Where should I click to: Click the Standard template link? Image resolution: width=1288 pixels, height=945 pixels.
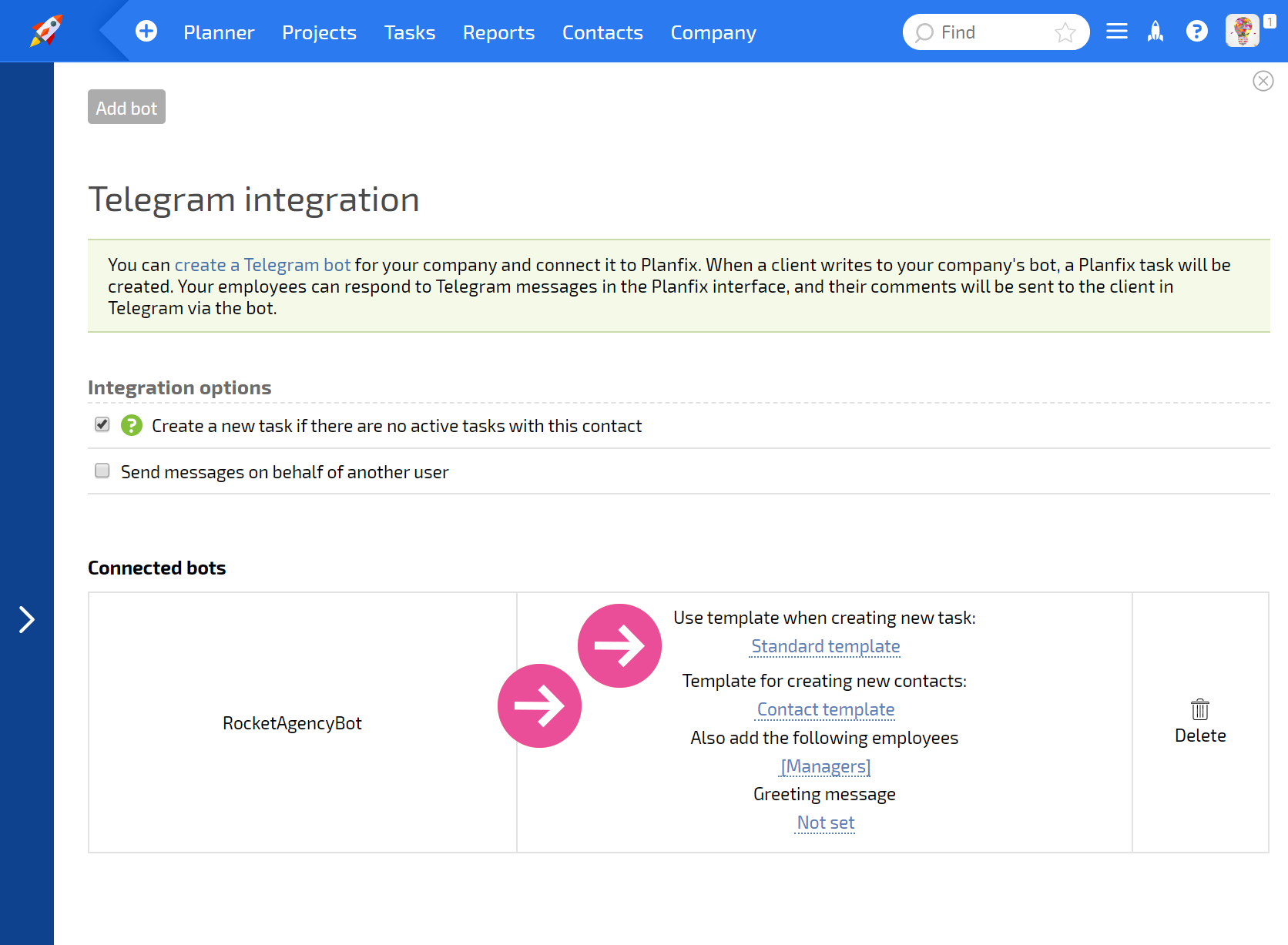[826, 646]
